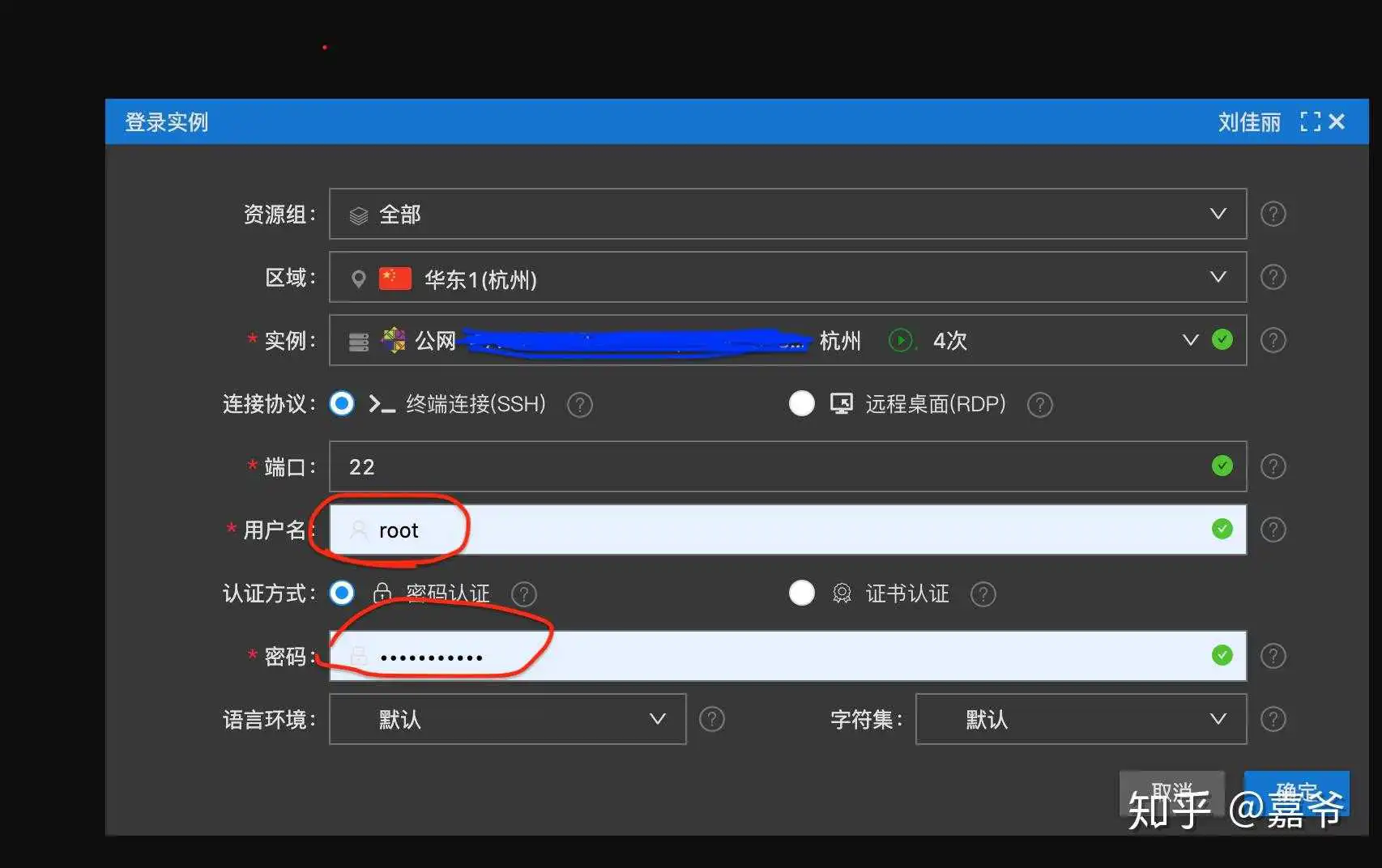Click the 4次 text in instance field
Image resolution: width=1382 pixels, height=868 pixels.
[x=949, y=341]
